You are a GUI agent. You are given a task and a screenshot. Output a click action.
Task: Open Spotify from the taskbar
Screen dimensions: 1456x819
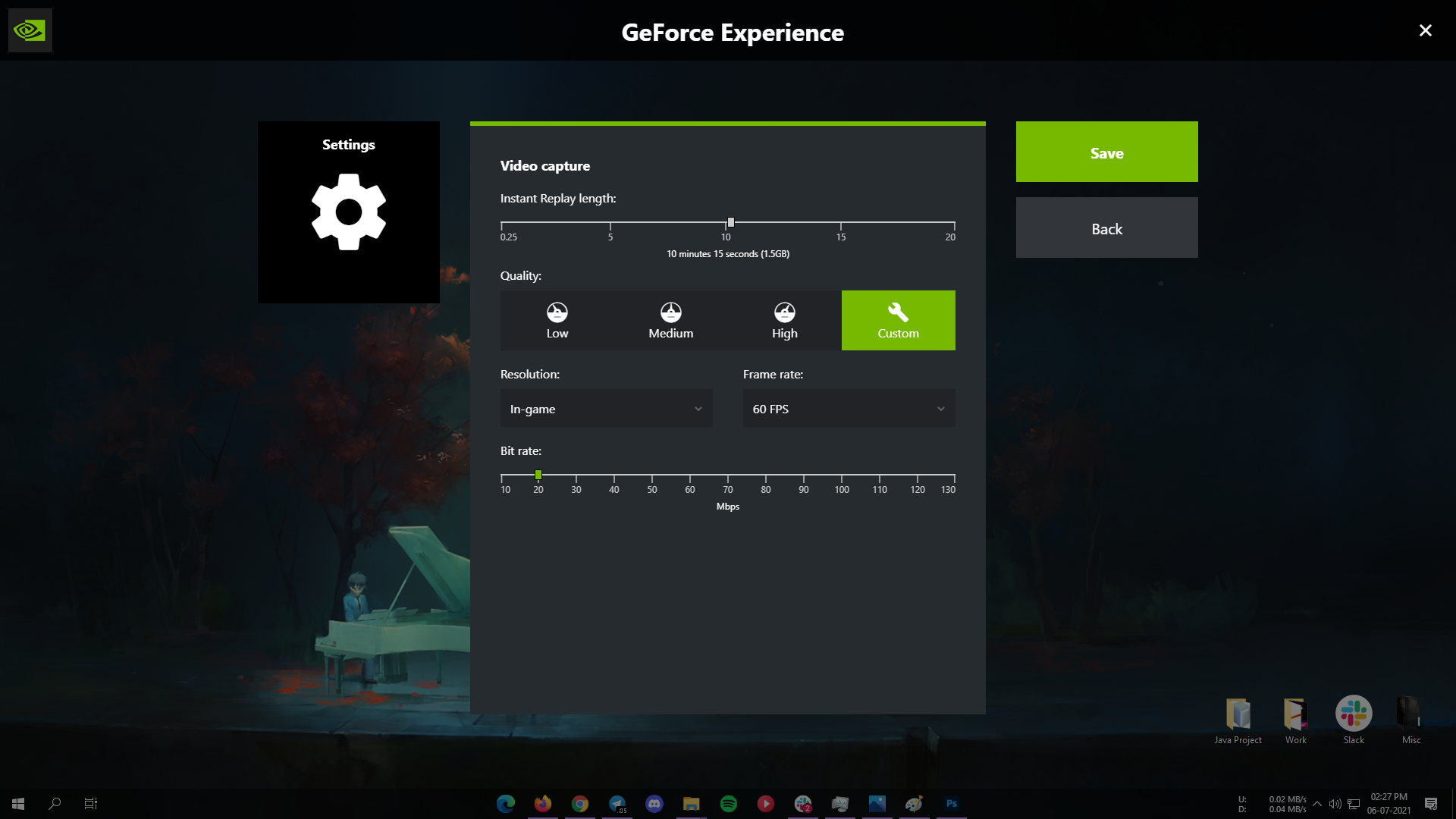(729, 804)
